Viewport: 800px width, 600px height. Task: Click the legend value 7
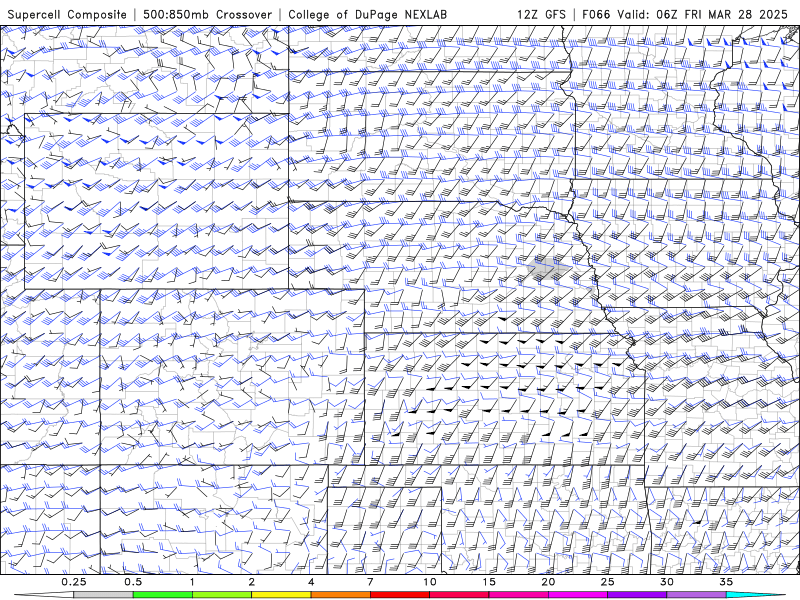coord(370,582)
